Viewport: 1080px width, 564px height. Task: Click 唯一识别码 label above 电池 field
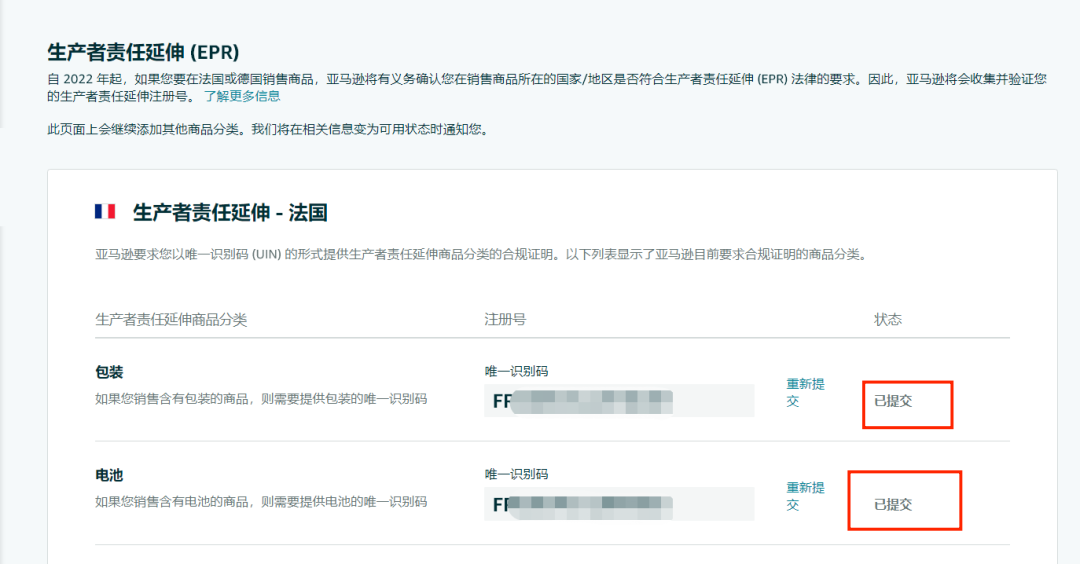[516, 474]
